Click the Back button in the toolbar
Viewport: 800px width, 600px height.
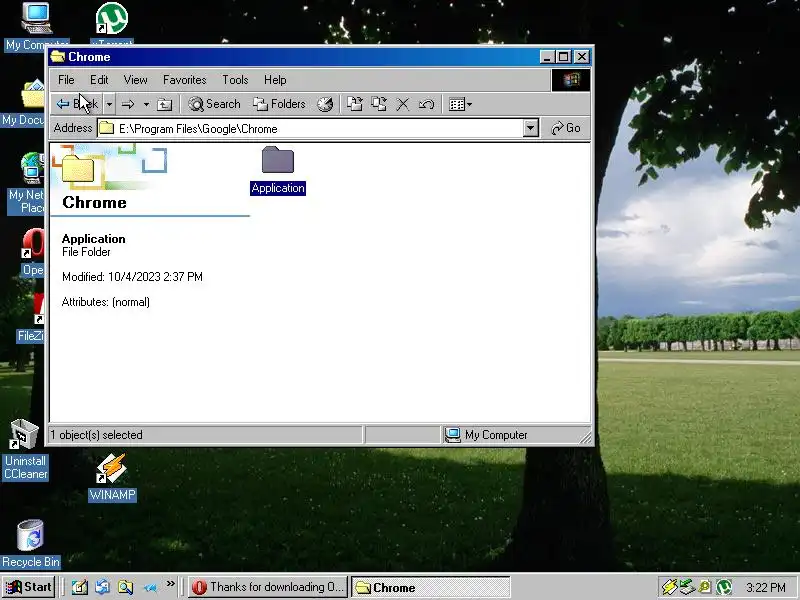pos(77,104)
